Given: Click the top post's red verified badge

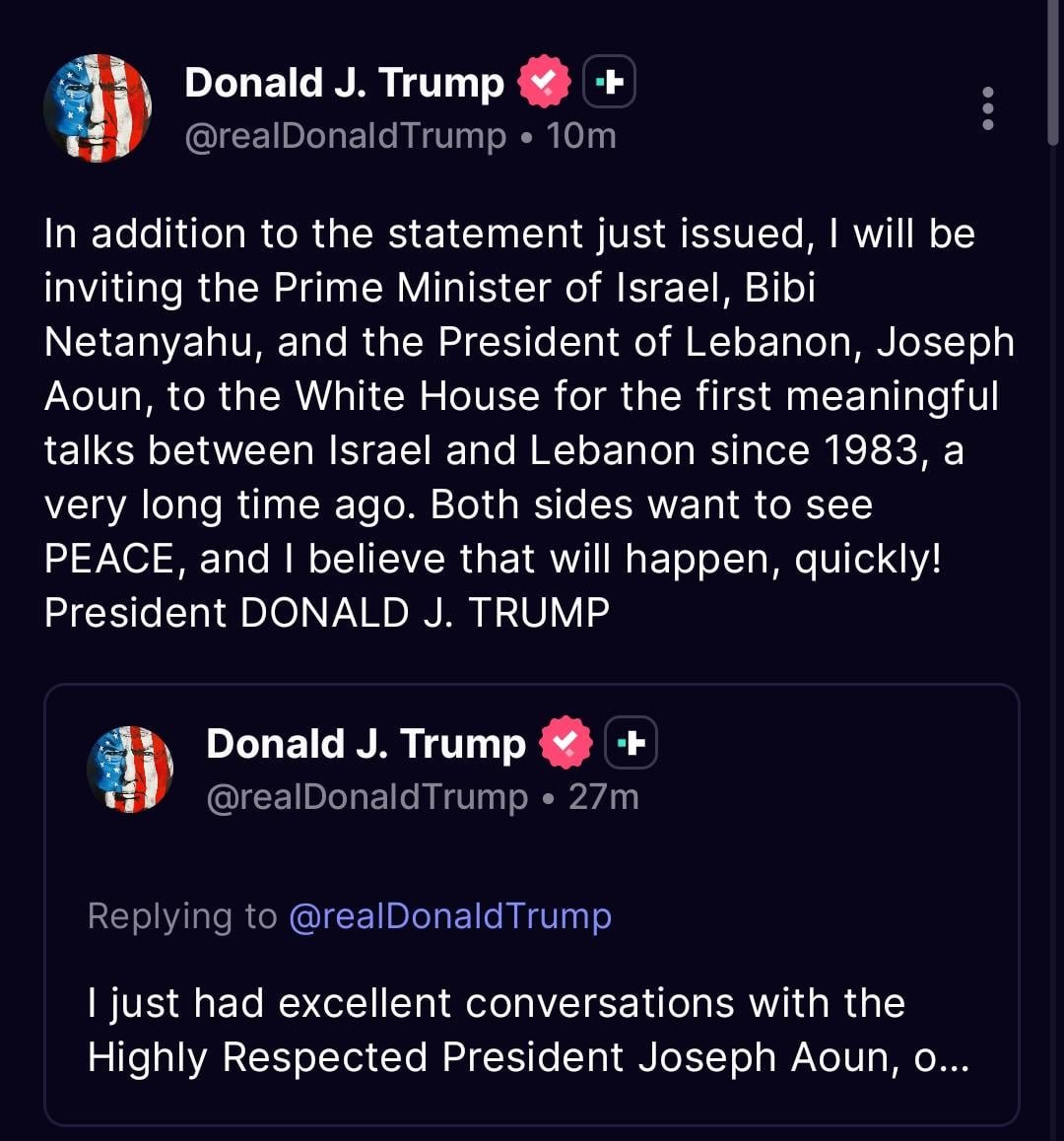Looking at the screenshot, I should (x=545, y=82).
